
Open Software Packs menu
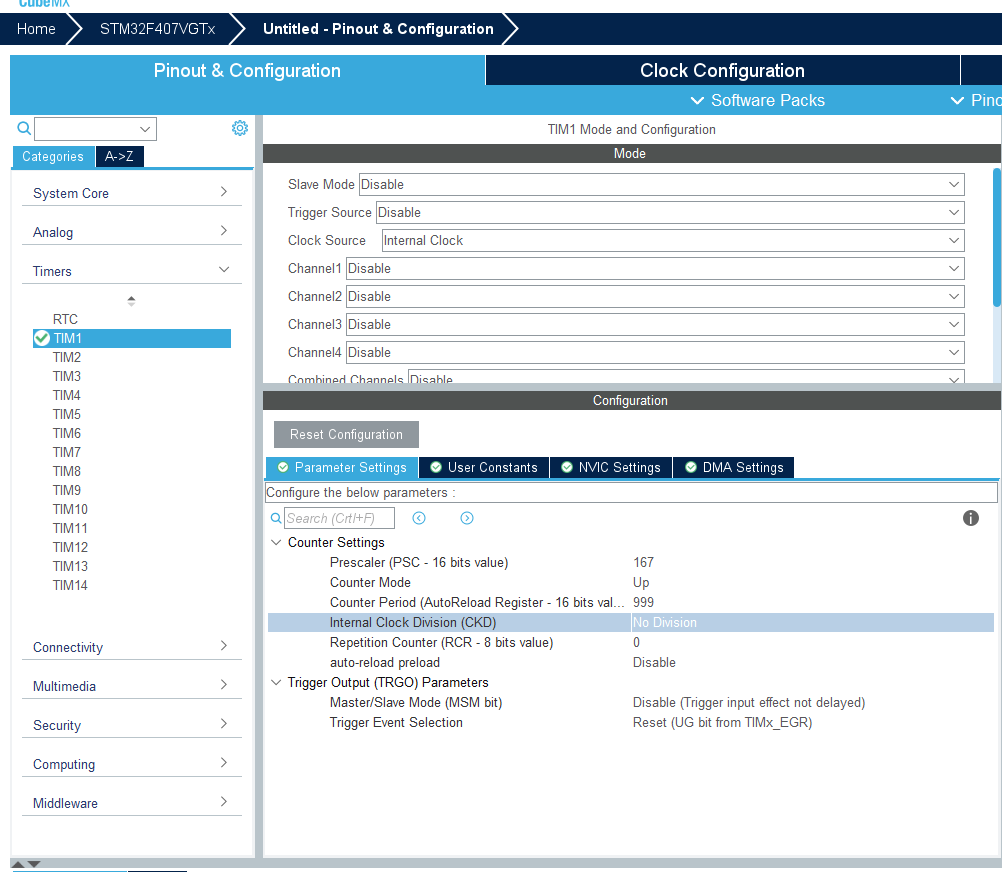pos(758,100)
